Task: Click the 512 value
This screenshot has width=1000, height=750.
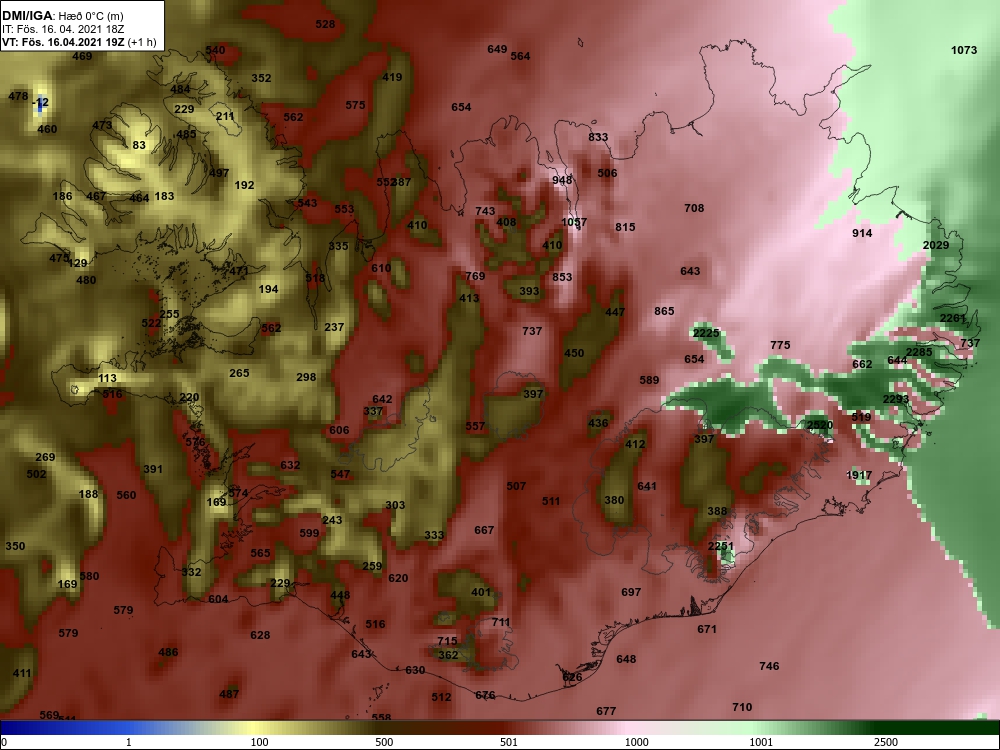Action: point(441,698)
